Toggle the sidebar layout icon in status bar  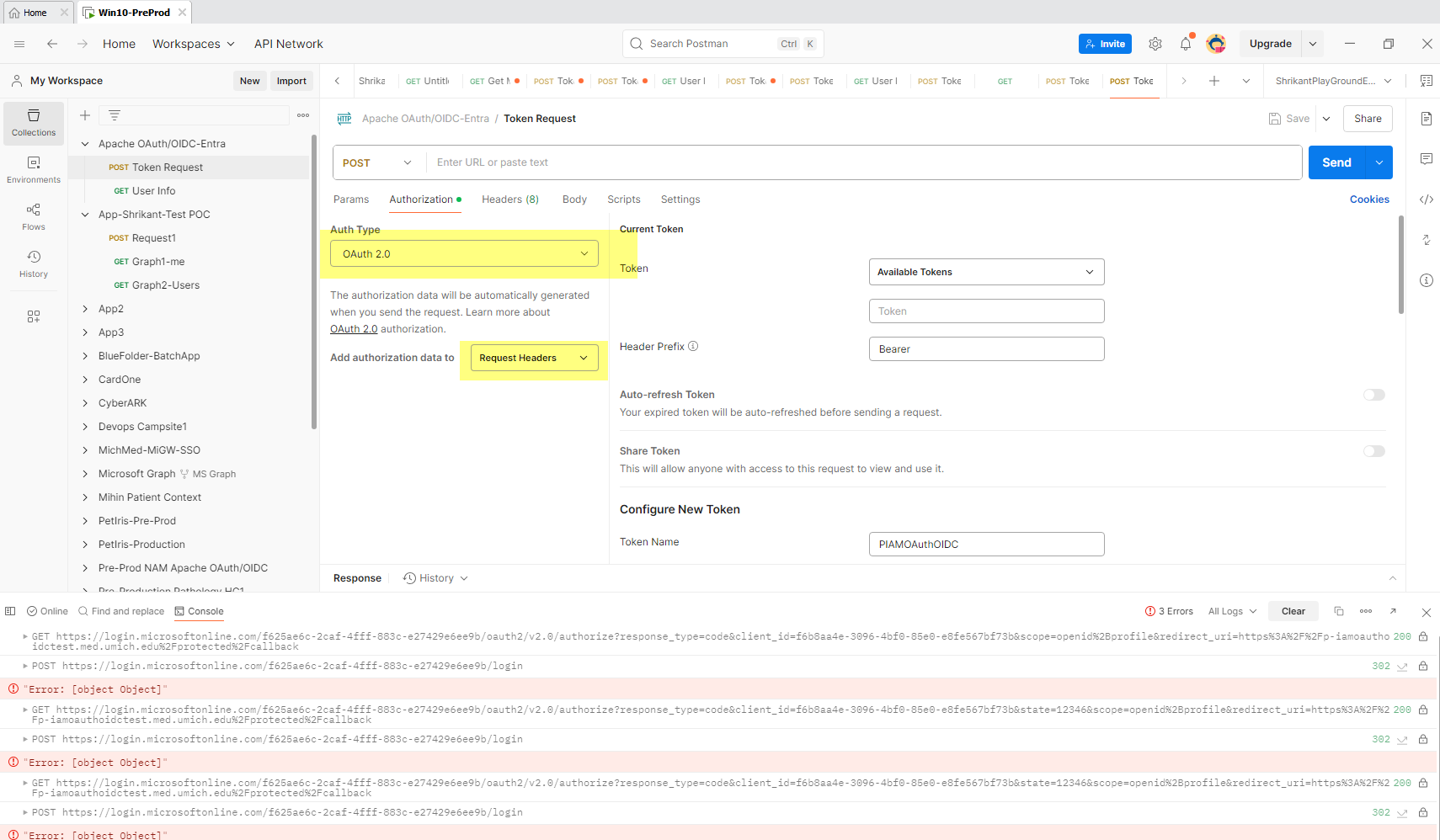click(x=10, y=611)
